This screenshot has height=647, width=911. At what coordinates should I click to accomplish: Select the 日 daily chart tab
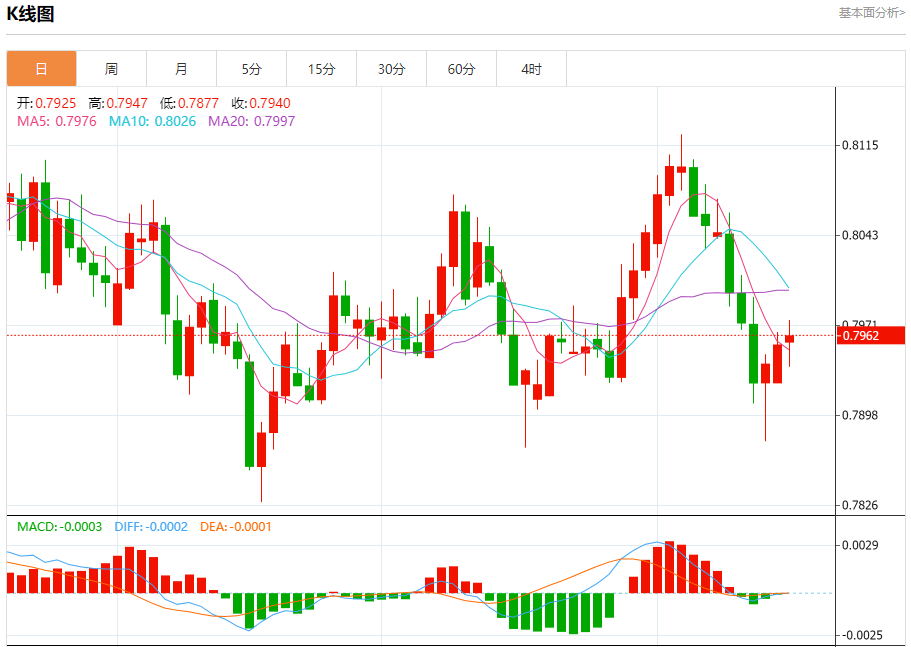pos(41,69)
